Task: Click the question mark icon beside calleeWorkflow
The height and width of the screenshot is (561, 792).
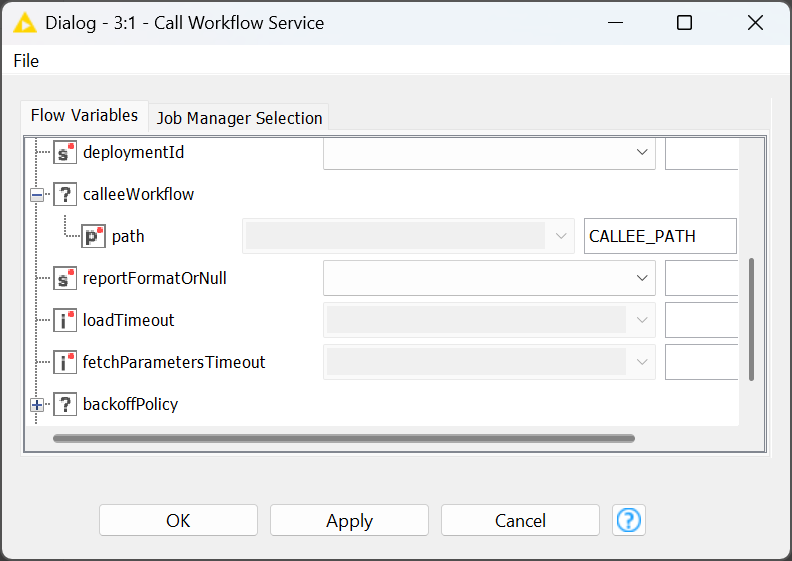Action: click(x=65, y=195)
